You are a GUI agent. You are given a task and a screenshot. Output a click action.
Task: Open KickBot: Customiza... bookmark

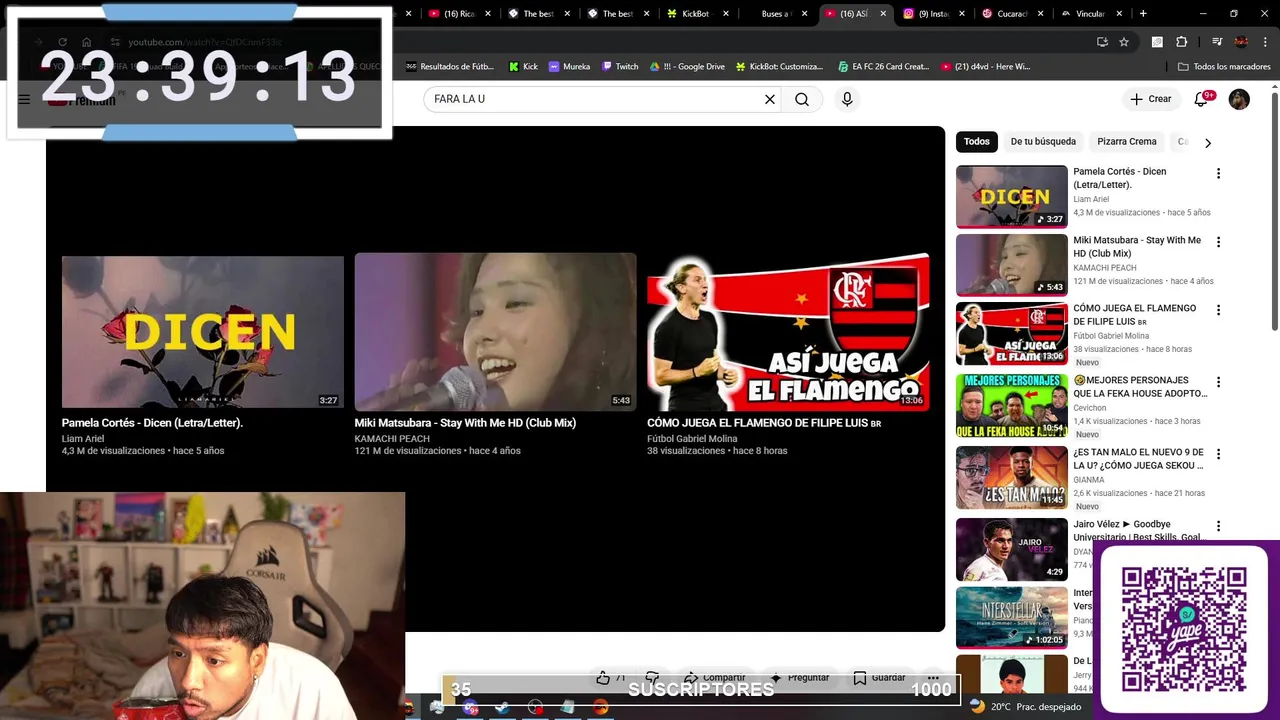(x=778, y=66)
